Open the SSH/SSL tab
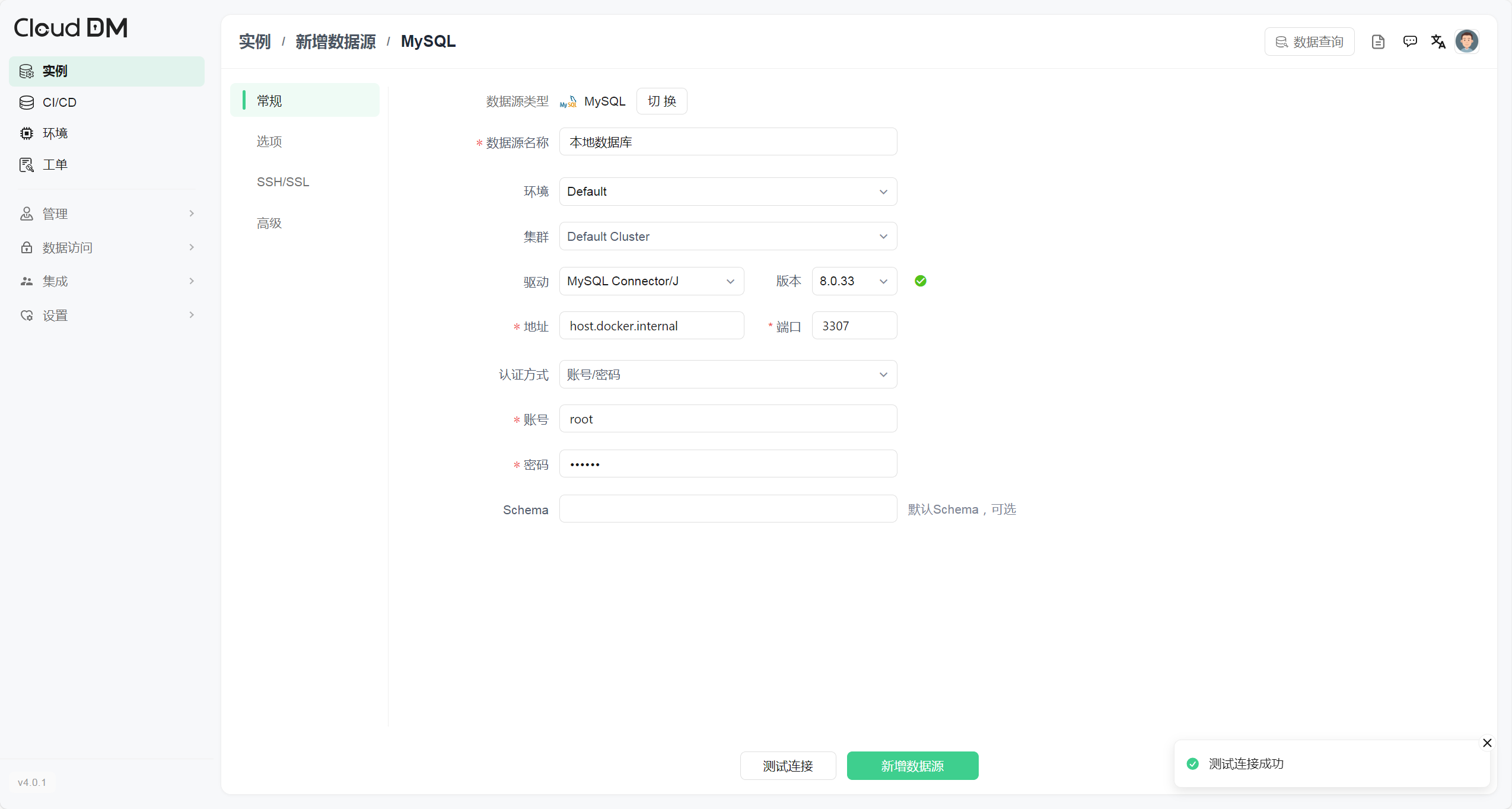 click(305, 182)
